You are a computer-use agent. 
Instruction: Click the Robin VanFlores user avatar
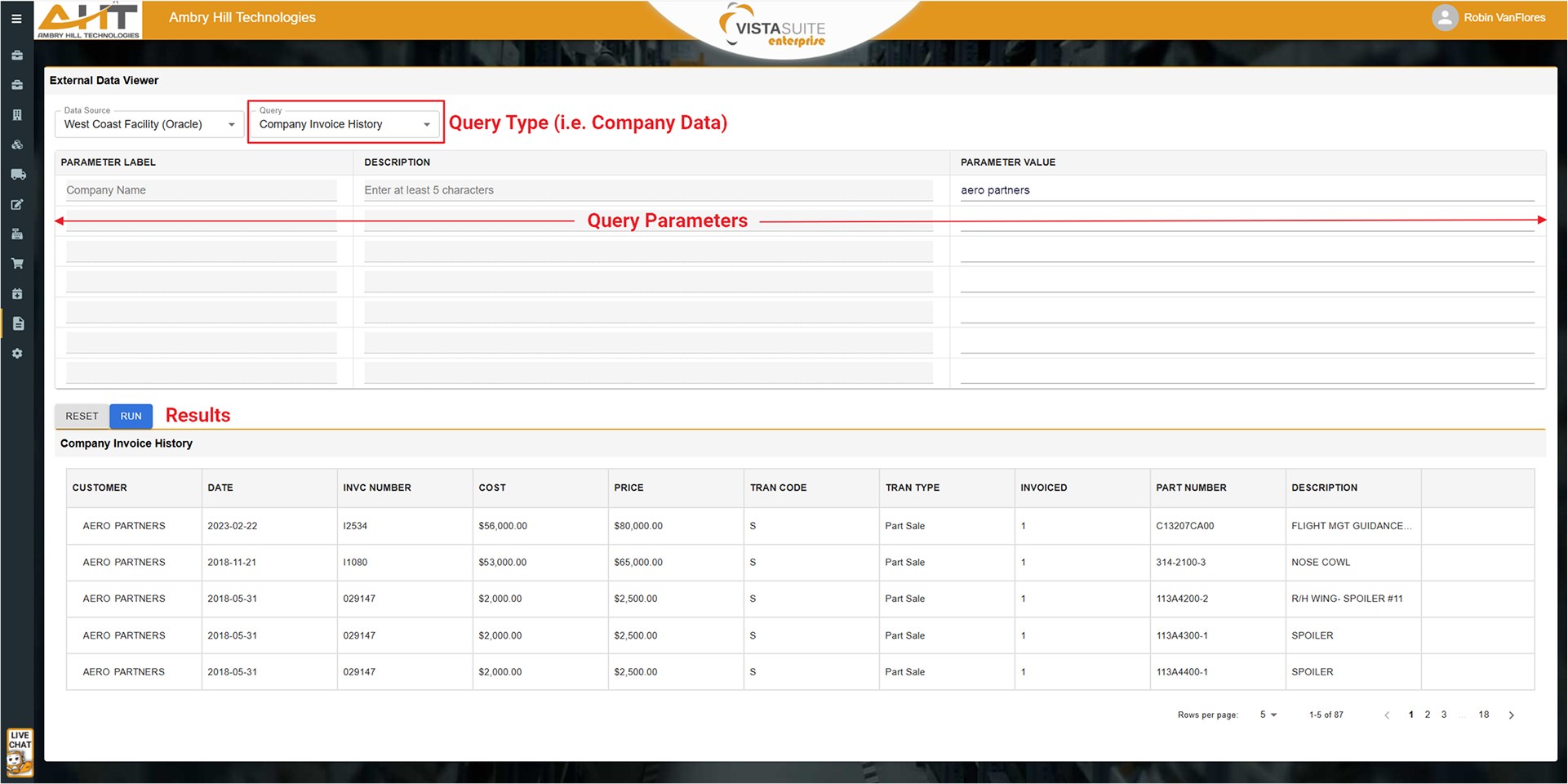(1444, 18)
